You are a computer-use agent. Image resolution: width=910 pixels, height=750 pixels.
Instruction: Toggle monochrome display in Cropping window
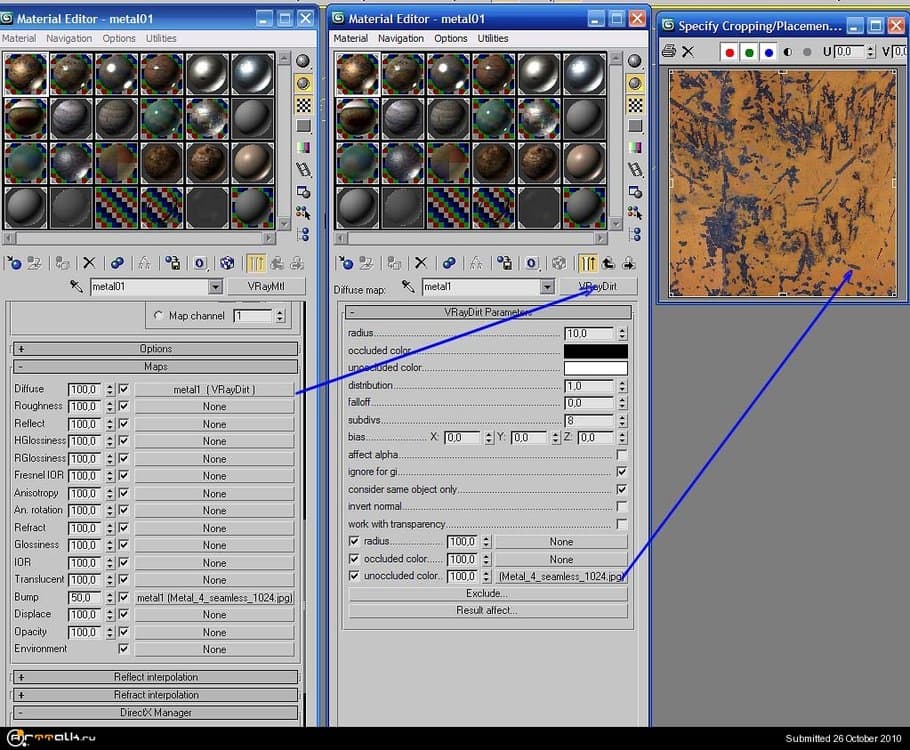click(x=787, y=52)
